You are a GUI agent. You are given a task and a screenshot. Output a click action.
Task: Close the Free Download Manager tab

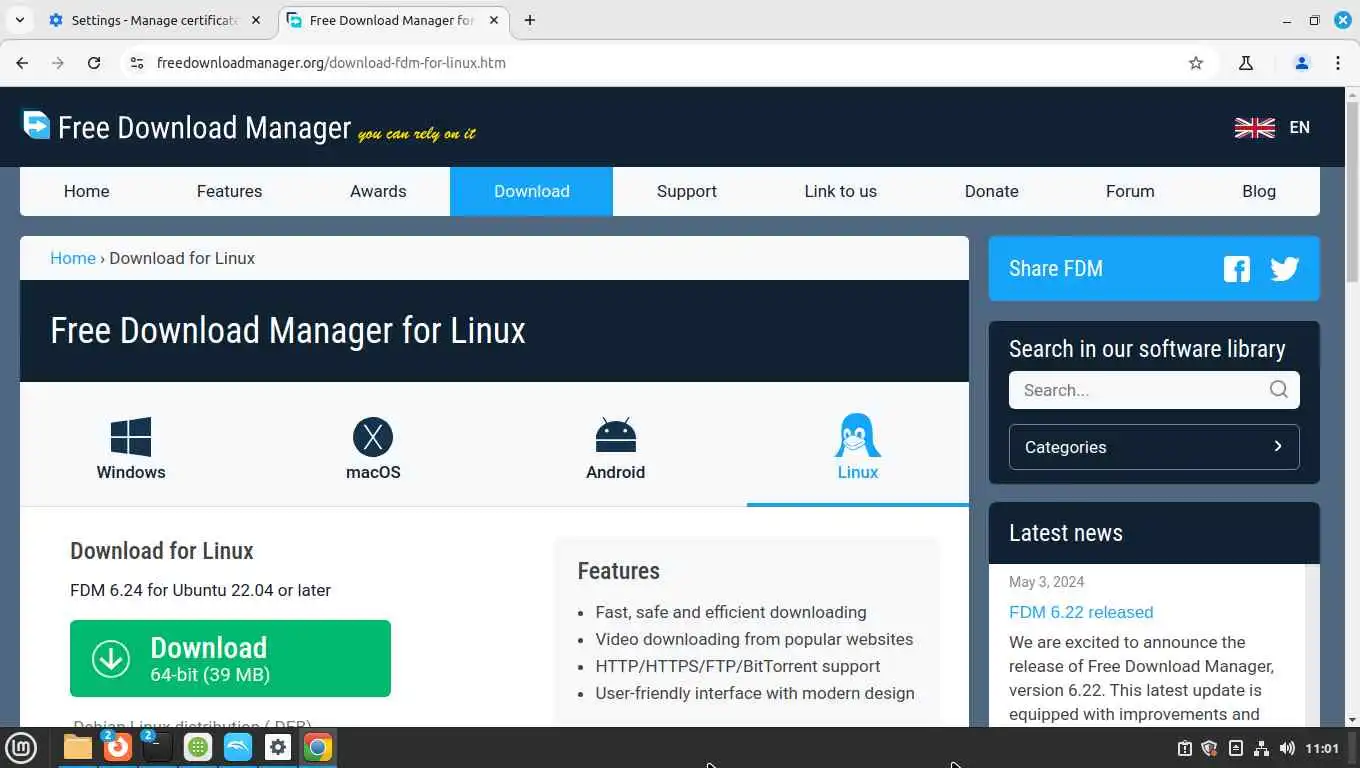point(492,20)
